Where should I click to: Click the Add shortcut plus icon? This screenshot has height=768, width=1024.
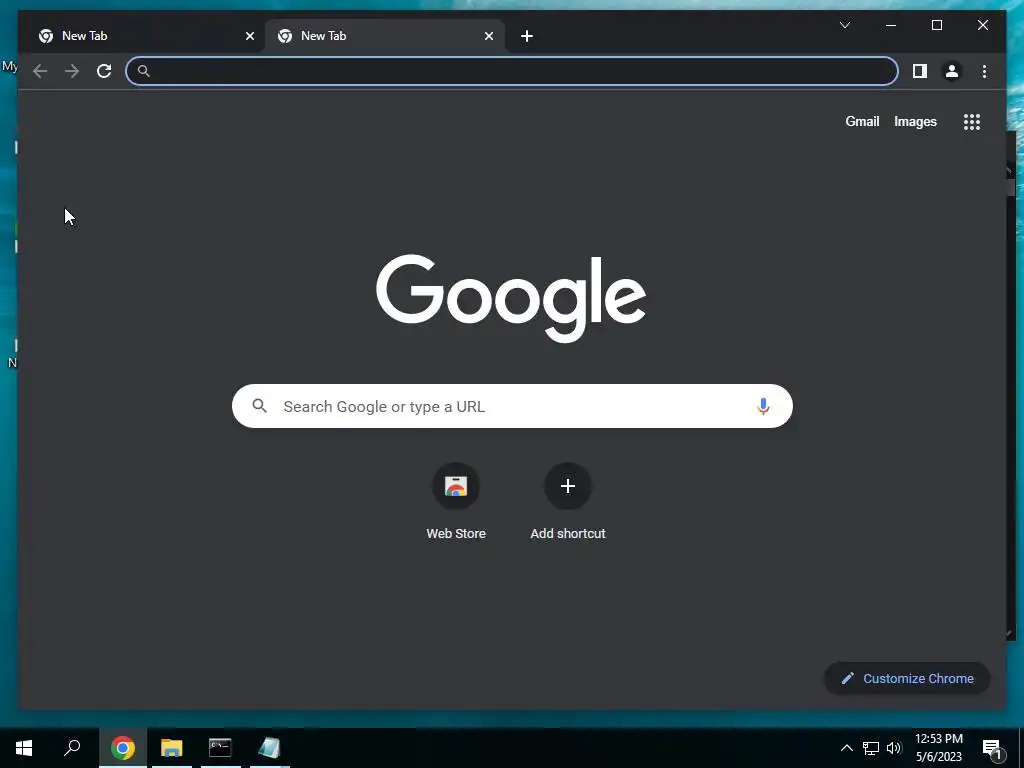click(568, 486)
